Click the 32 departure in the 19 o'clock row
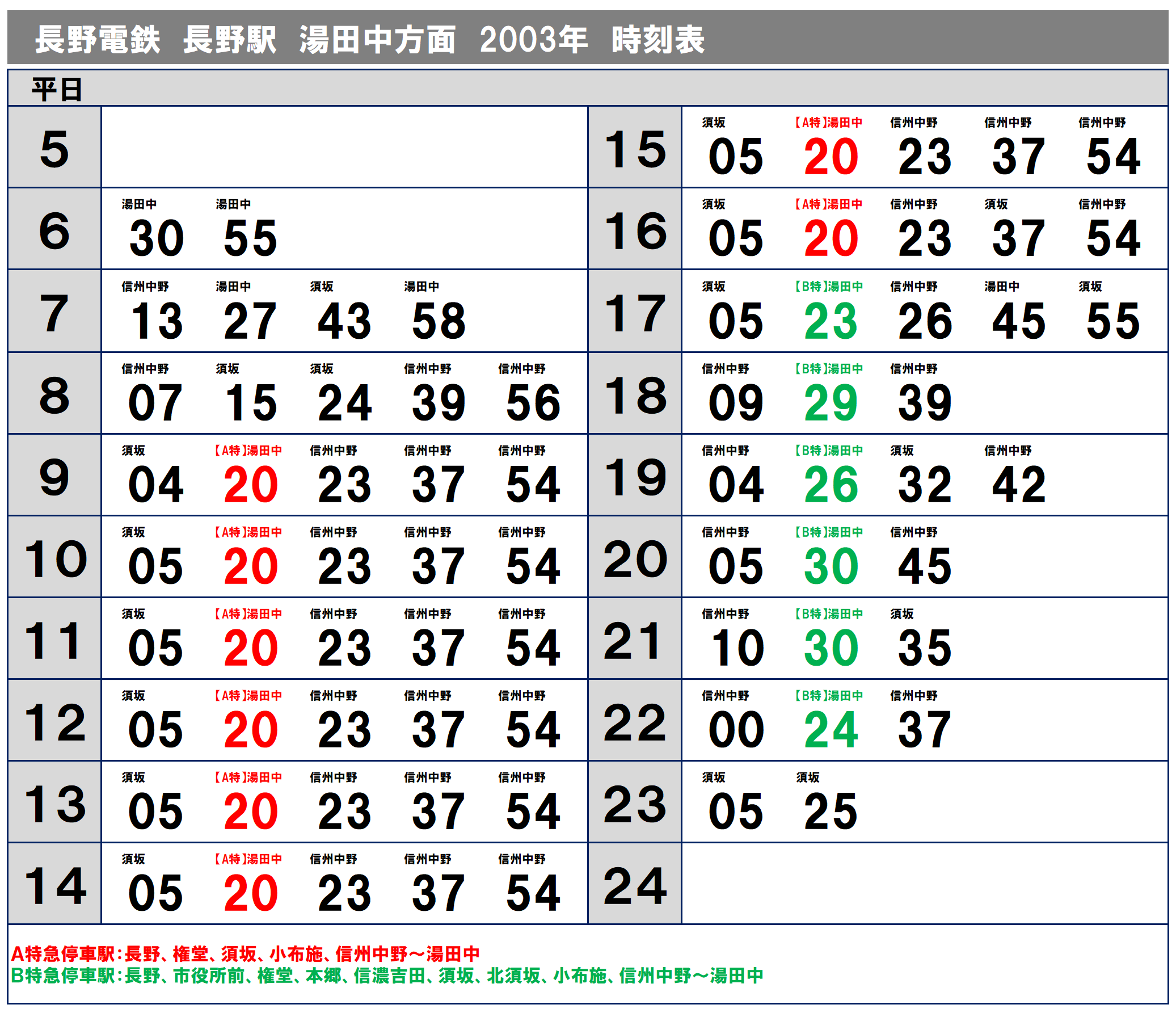Image resolution: width=1176 pixels, height=1013 pixels. pos(925,485)
